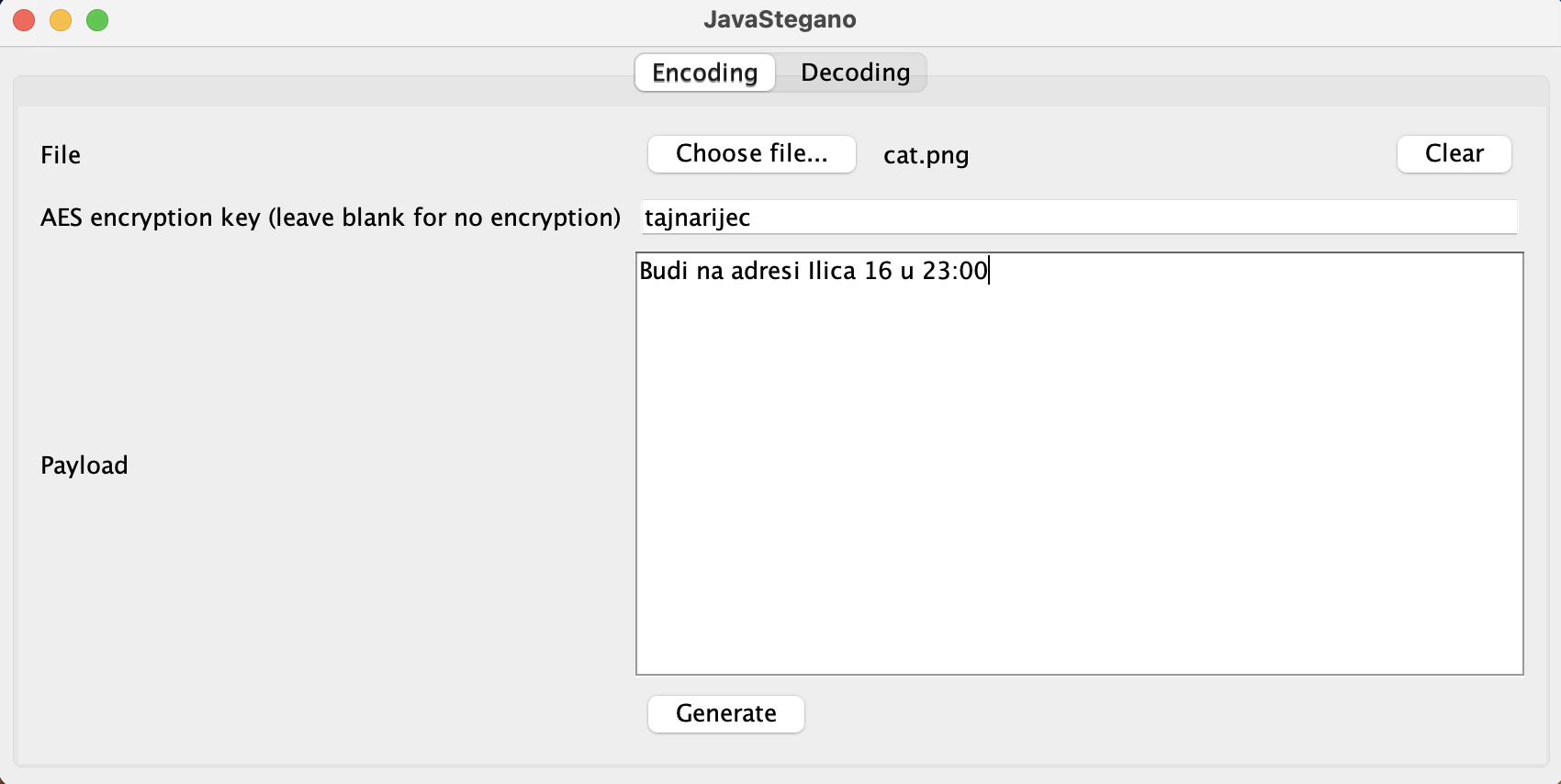Minimize the window with yellow button

61,20
